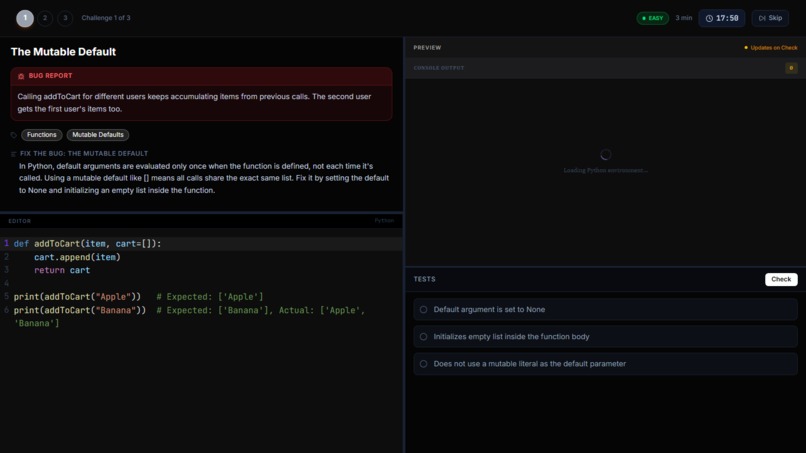
Task: Run the Check button for tests
Action: (781, 279)
